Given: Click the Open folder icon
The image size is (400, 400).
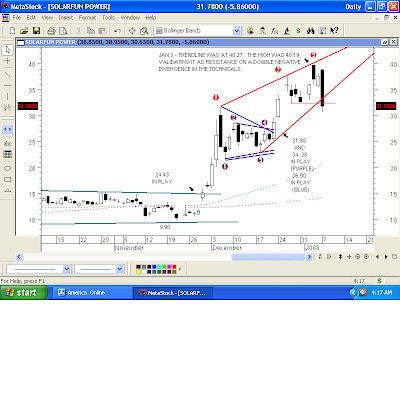Looking at the screenshot, I should point(24,31).
